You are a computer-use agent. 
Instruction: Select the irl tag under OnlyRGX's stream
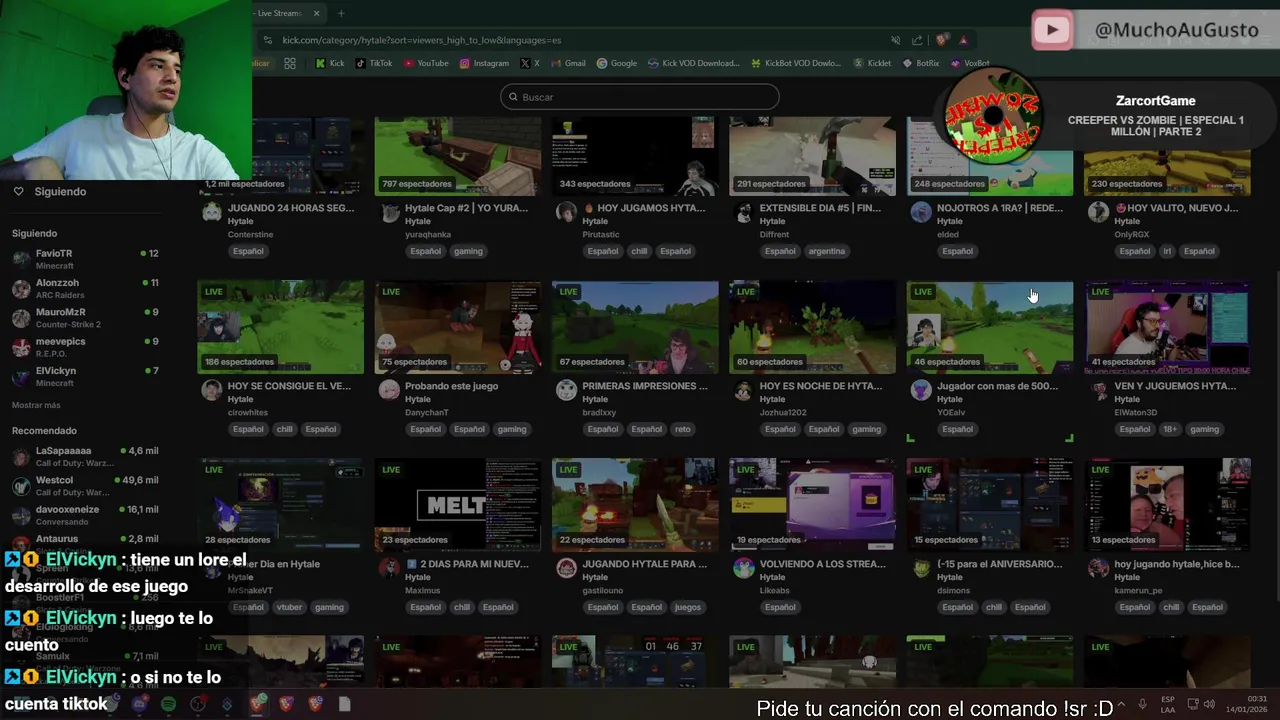[1167, 251]
